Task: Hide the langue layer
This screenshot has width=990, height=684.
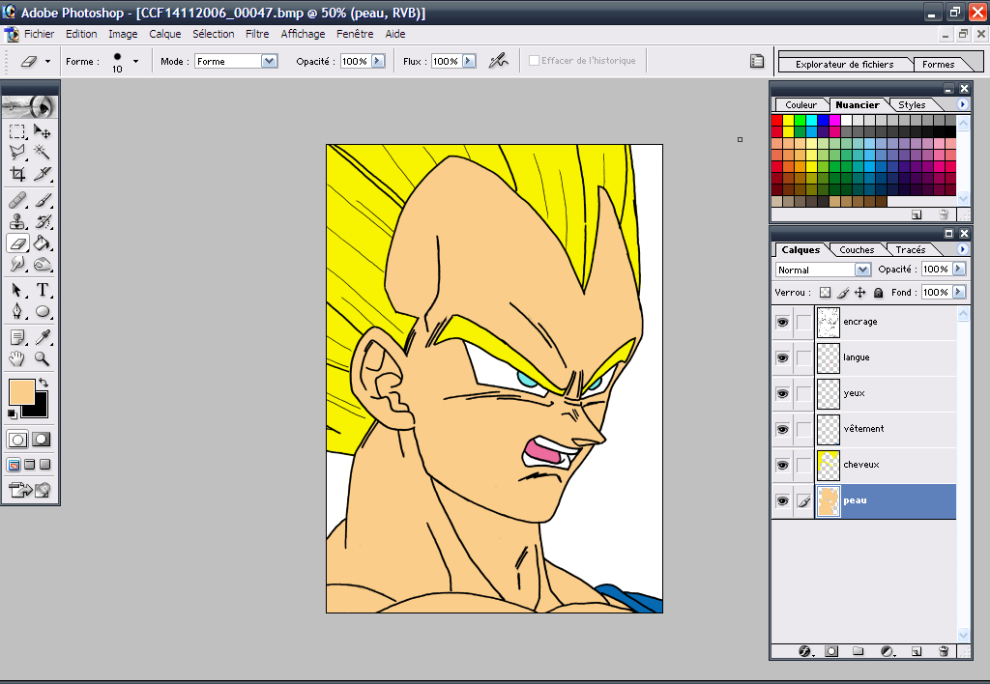Action: [x=782, y=358]
